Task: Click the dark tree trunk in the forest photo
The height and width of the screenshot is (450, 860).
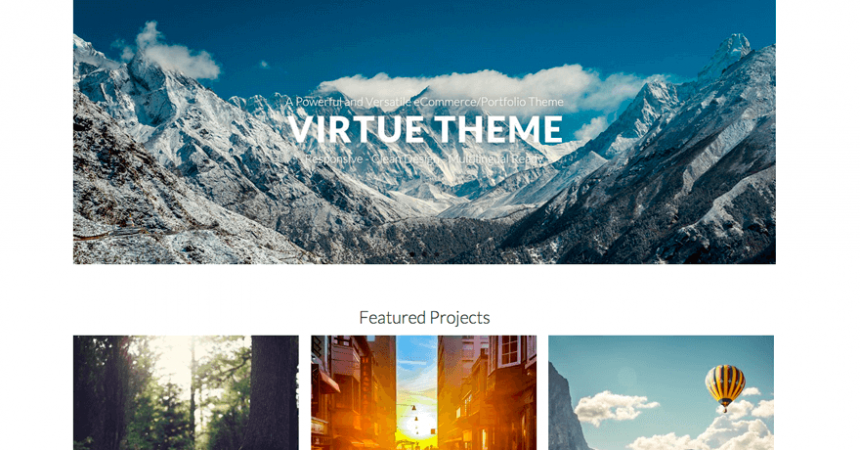Action: 274,392
